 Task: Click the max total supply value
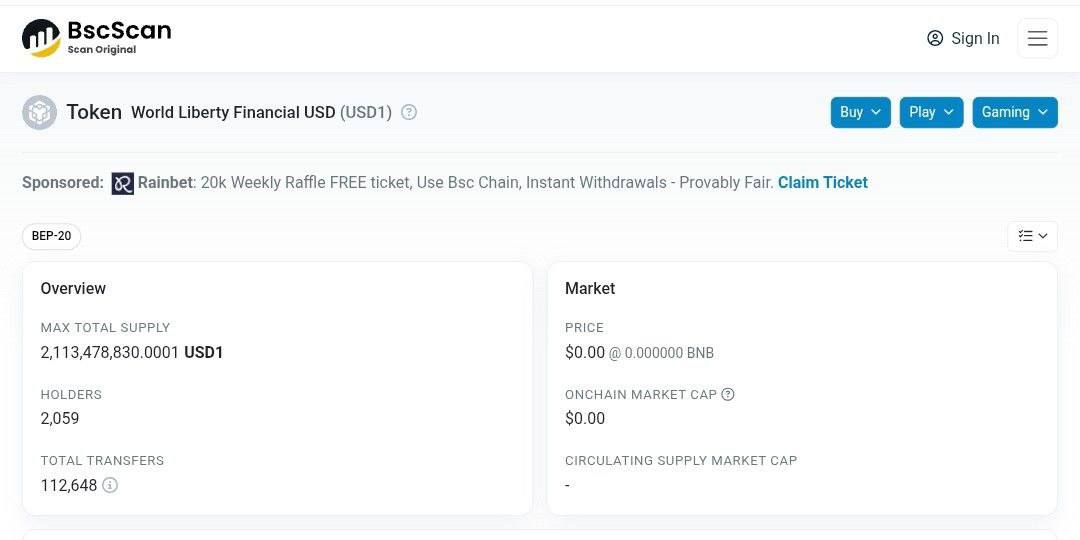(x=132, y=353)
